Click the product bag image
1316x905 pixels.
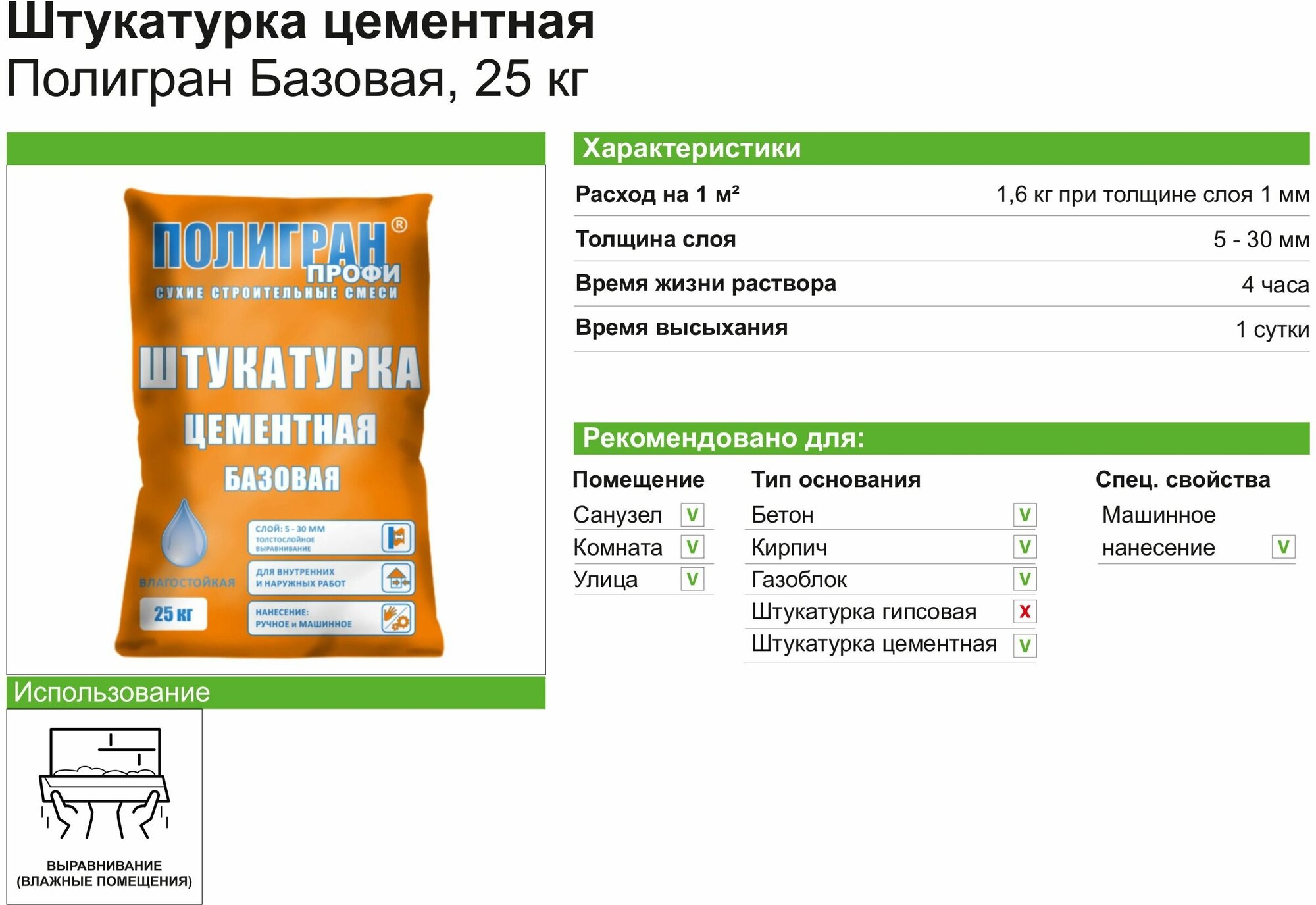point(280,423)
